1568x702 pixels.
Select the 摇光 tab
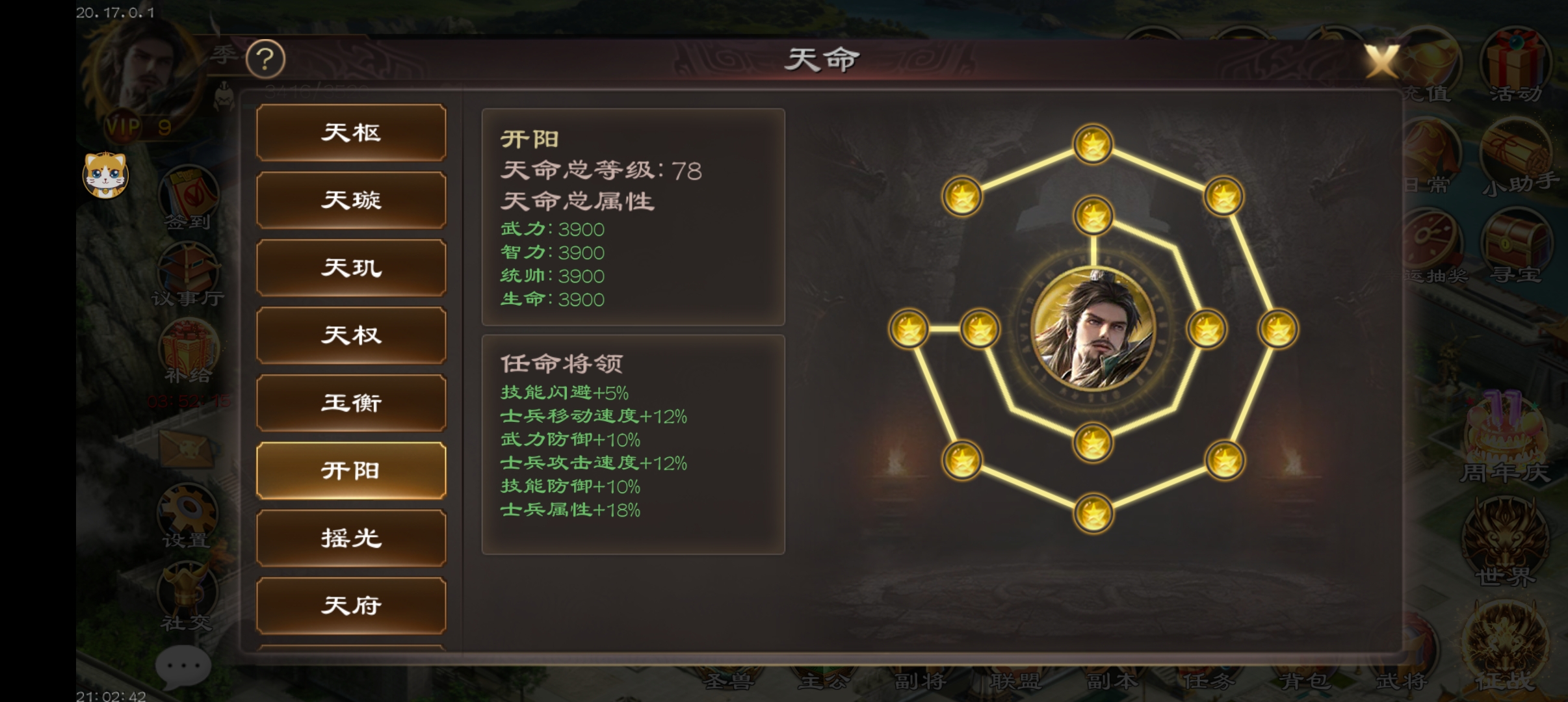coord(351,538)
